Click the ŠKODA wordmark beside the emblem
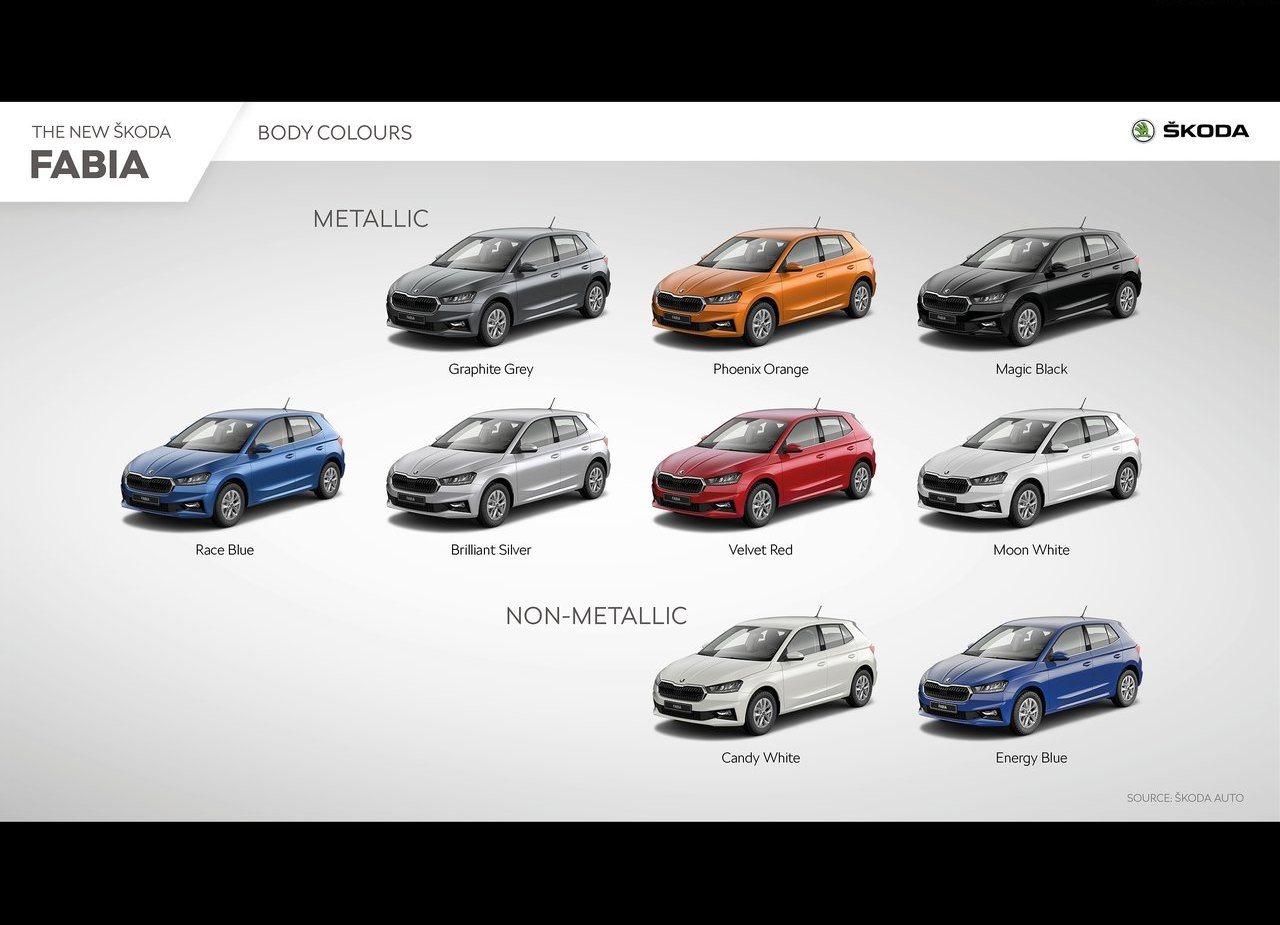 click(1206, 131)
